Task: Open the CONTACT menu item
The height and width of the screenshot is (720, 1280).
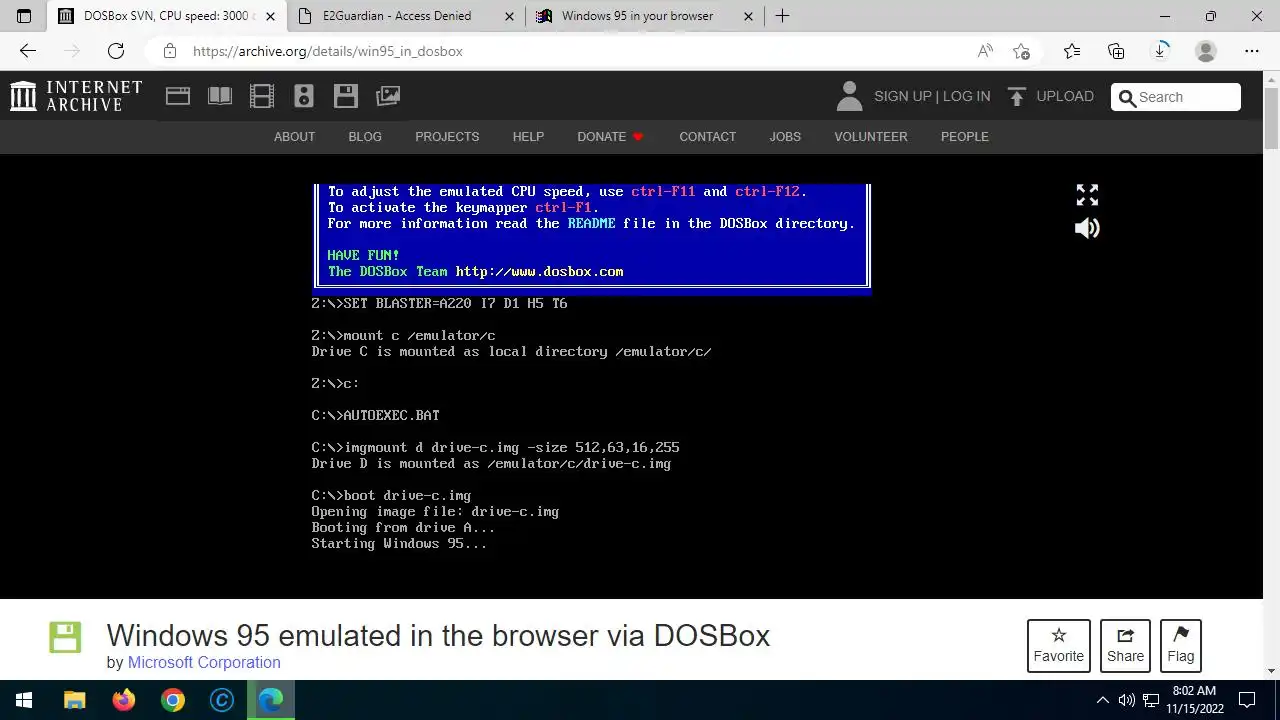Action: (x=707, y=136)
